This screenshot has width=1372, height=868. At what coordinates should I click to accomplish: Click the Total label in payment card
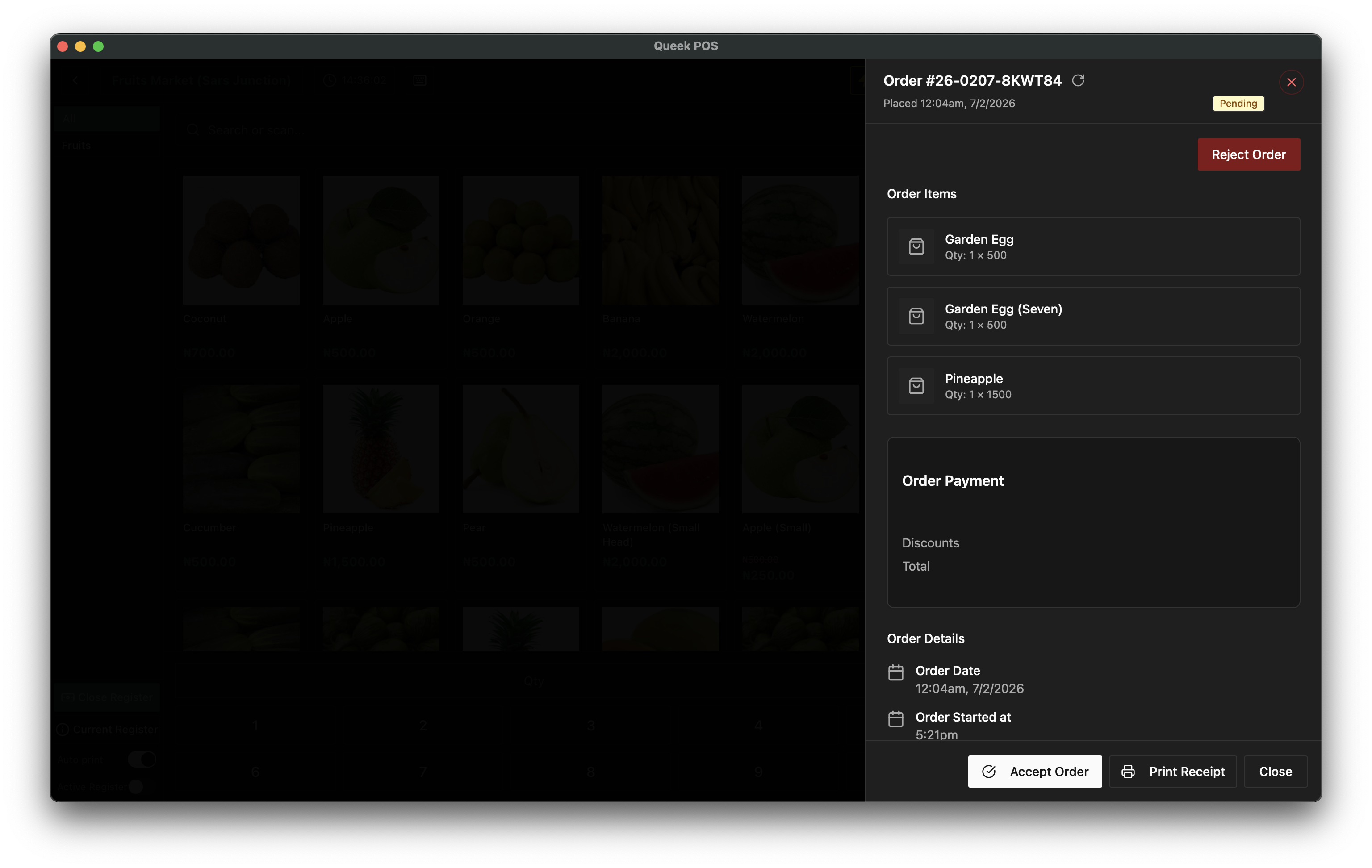point(916,566)
